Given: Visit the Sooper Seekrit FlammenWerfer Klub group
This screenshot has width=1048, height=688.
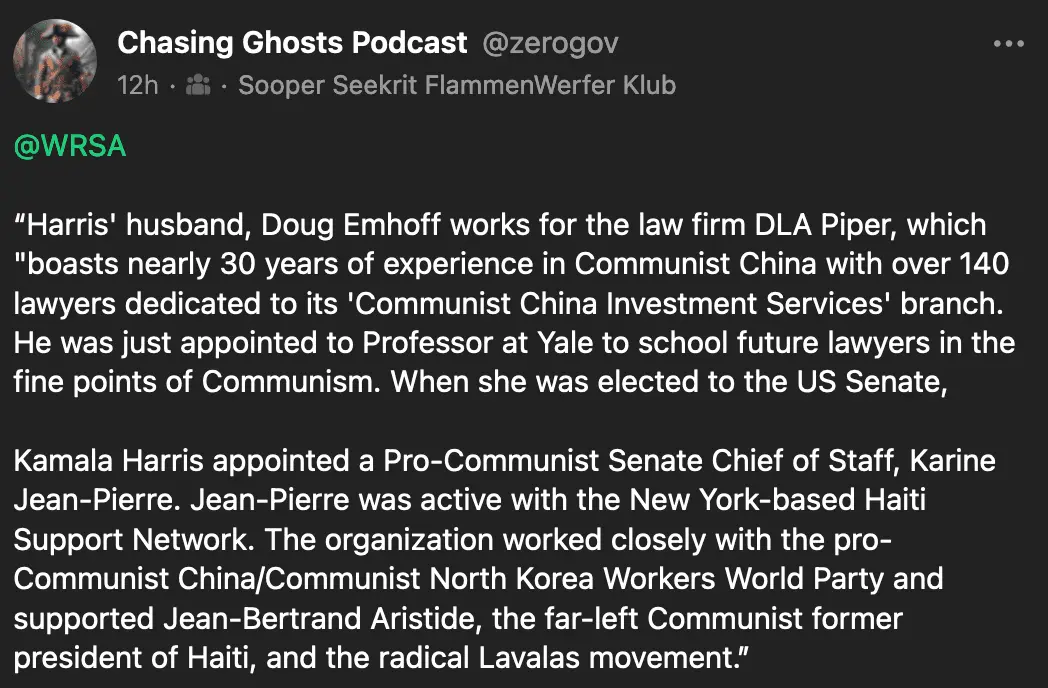Looking at the screenshot, I should (x=457, y=85).
